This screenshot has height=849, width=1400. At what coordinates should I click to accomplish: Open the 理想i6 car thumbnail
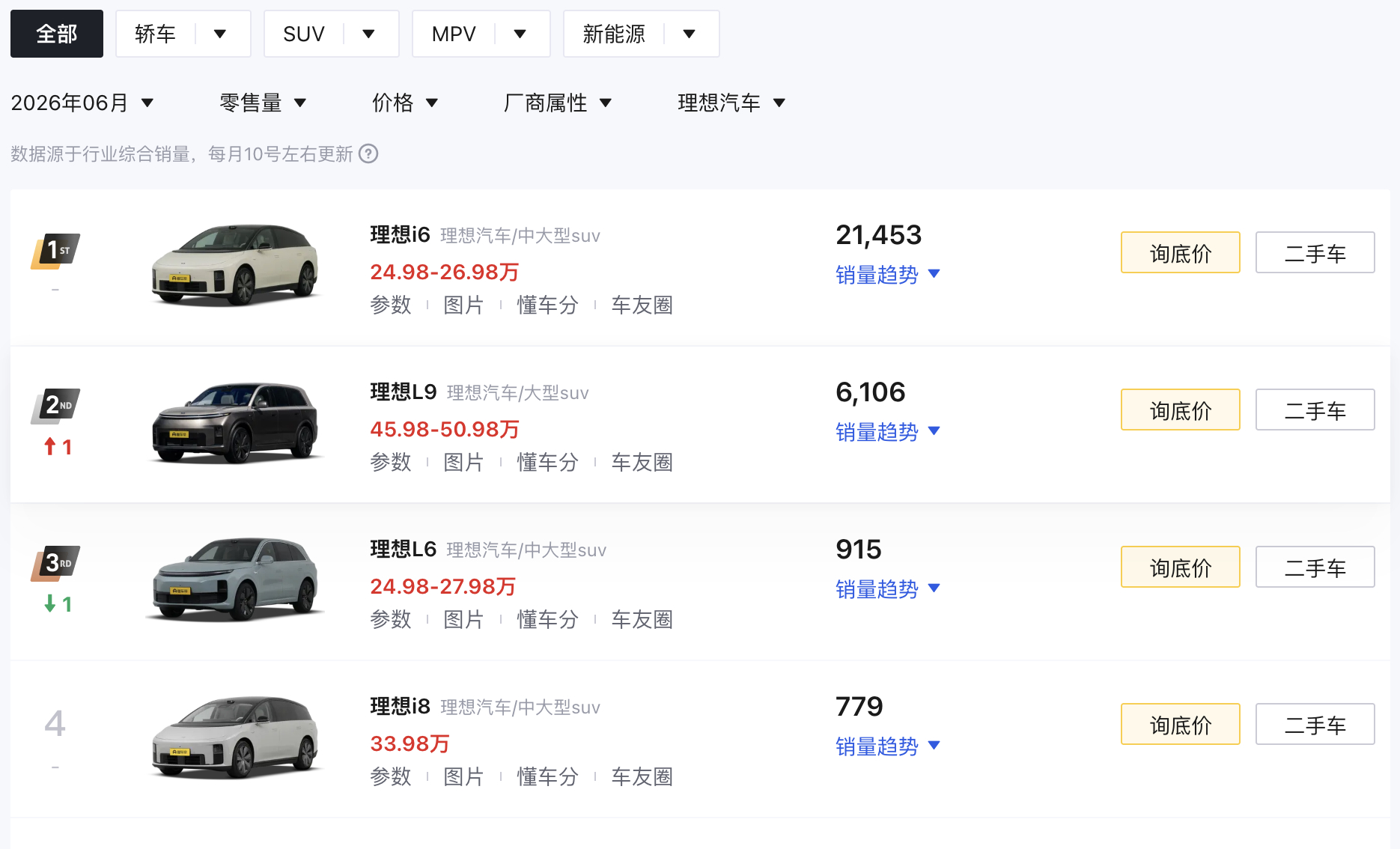[x=236, y=264]
